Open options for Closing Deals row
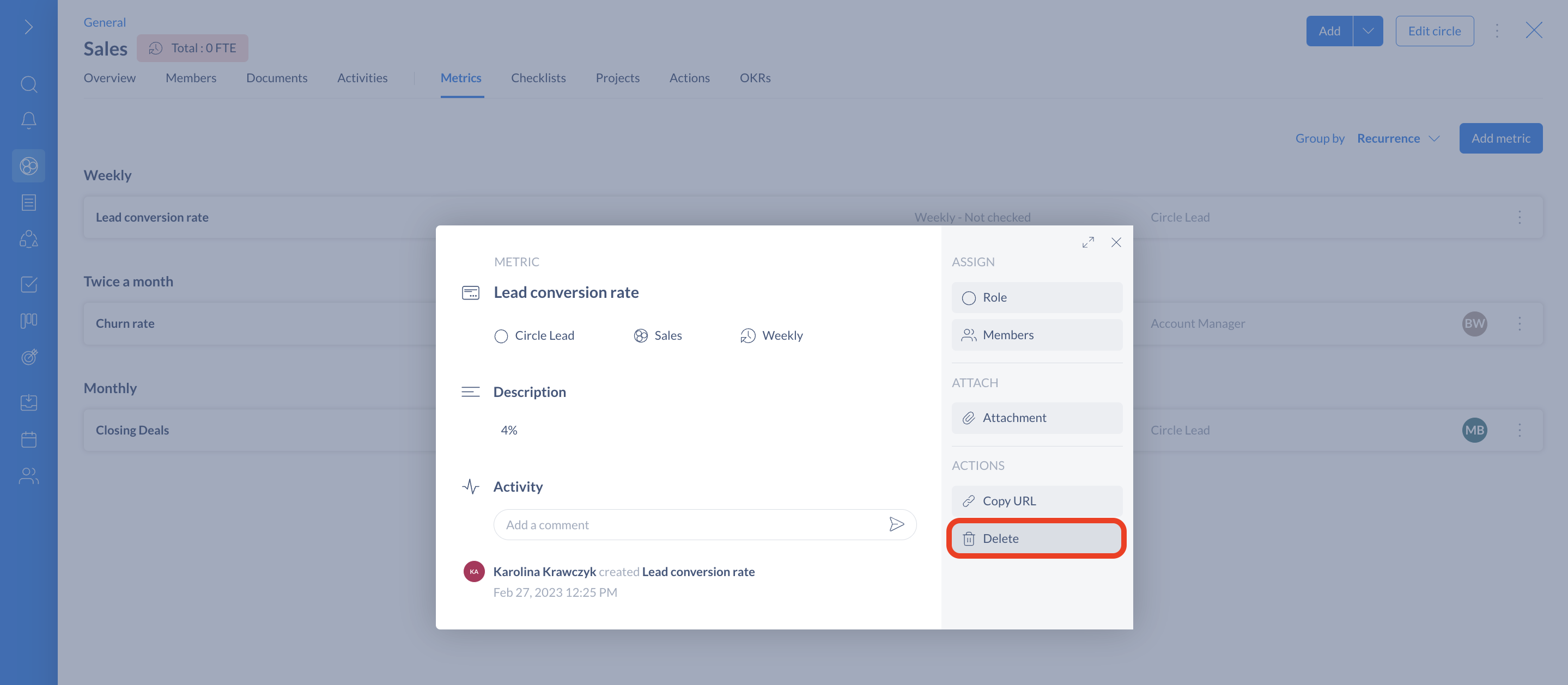 click(1520, 430)
